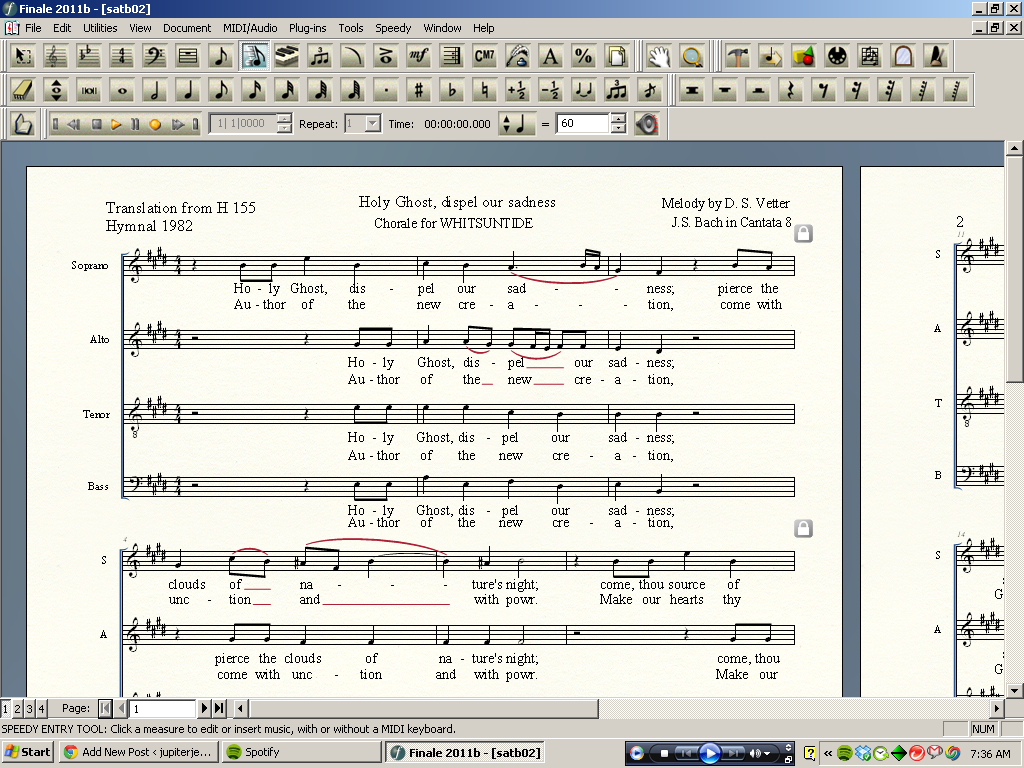Toggle the second system lock icon
The width and height of the screenshot is (1024, 768).
click(x=803, y=528)
